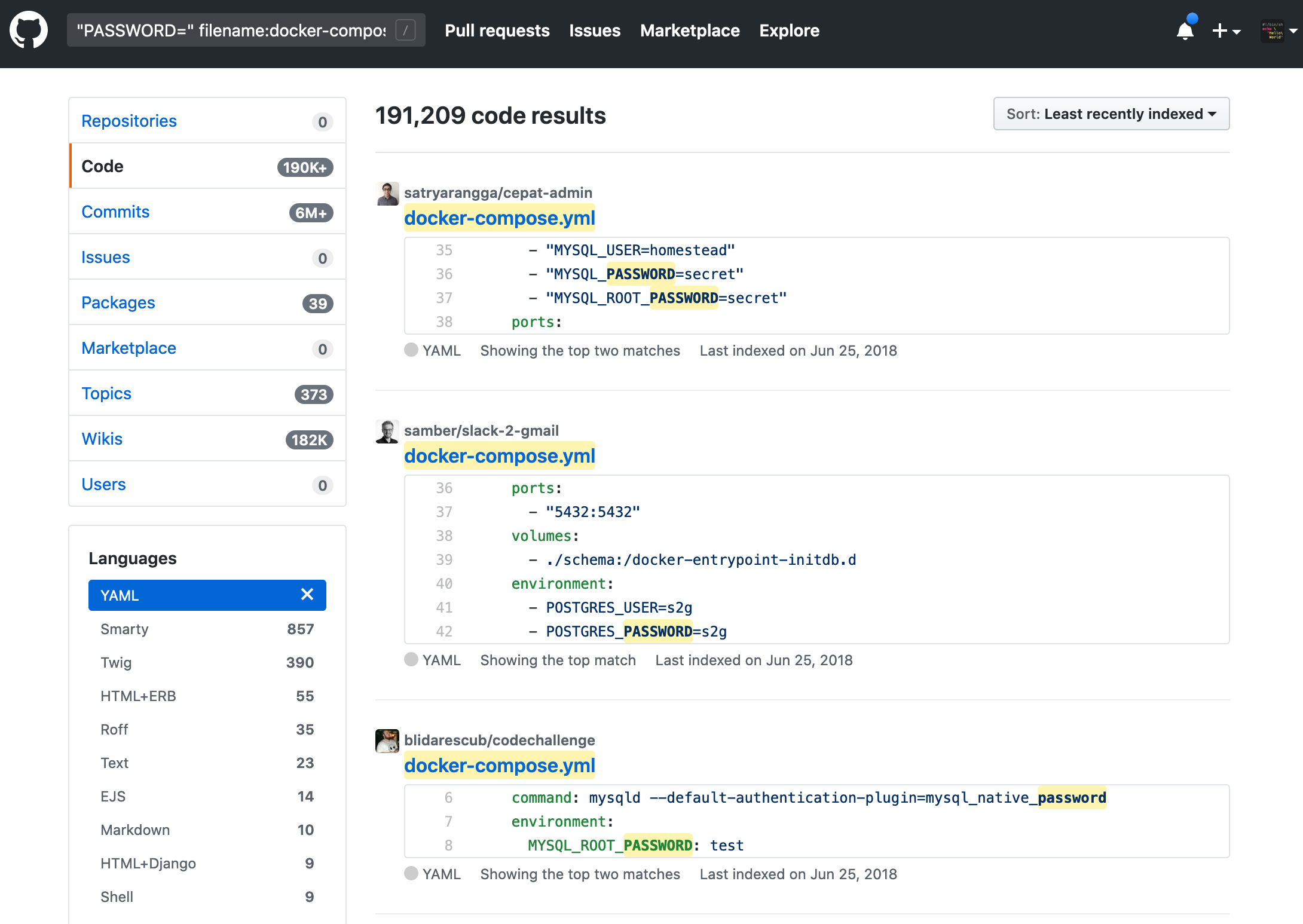Open the plus create-new dropdown
Image resolution: width=1303 pixels, height=924 pixels.
(1226, 31)
